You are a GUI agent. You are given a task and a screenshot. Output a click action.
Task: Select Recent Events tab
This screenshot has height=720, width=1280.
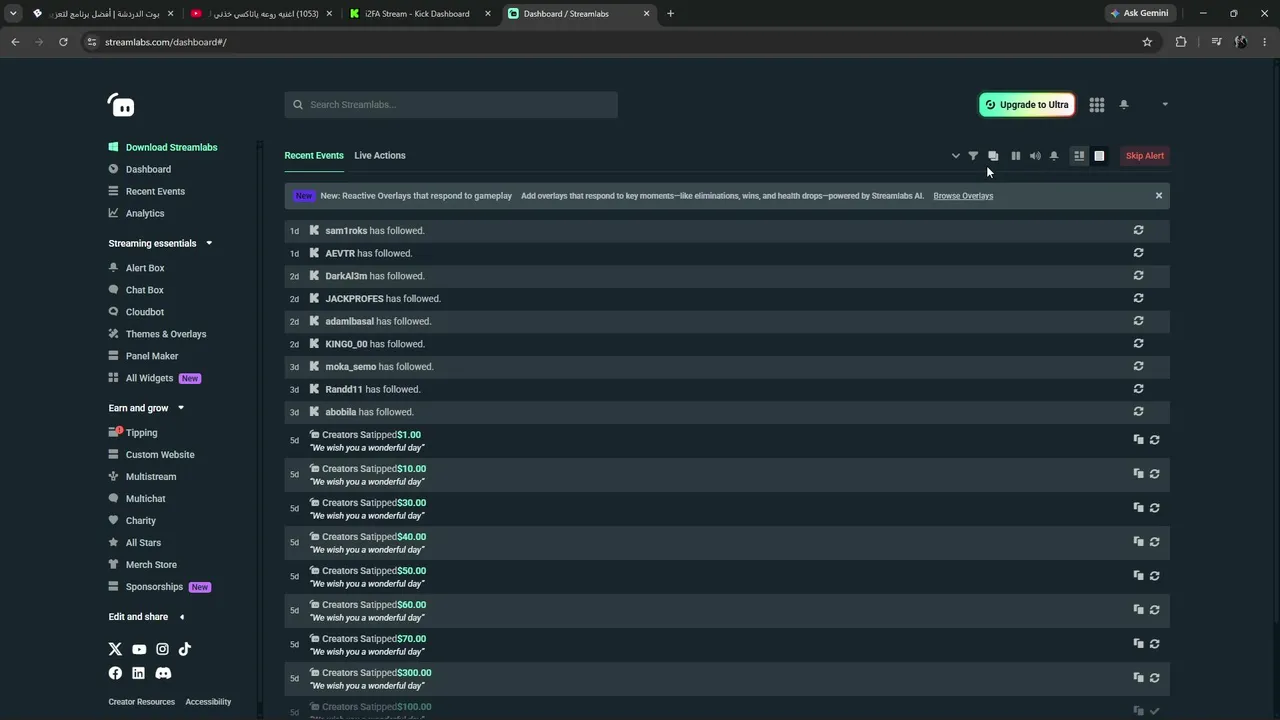(x=314, y=155)
